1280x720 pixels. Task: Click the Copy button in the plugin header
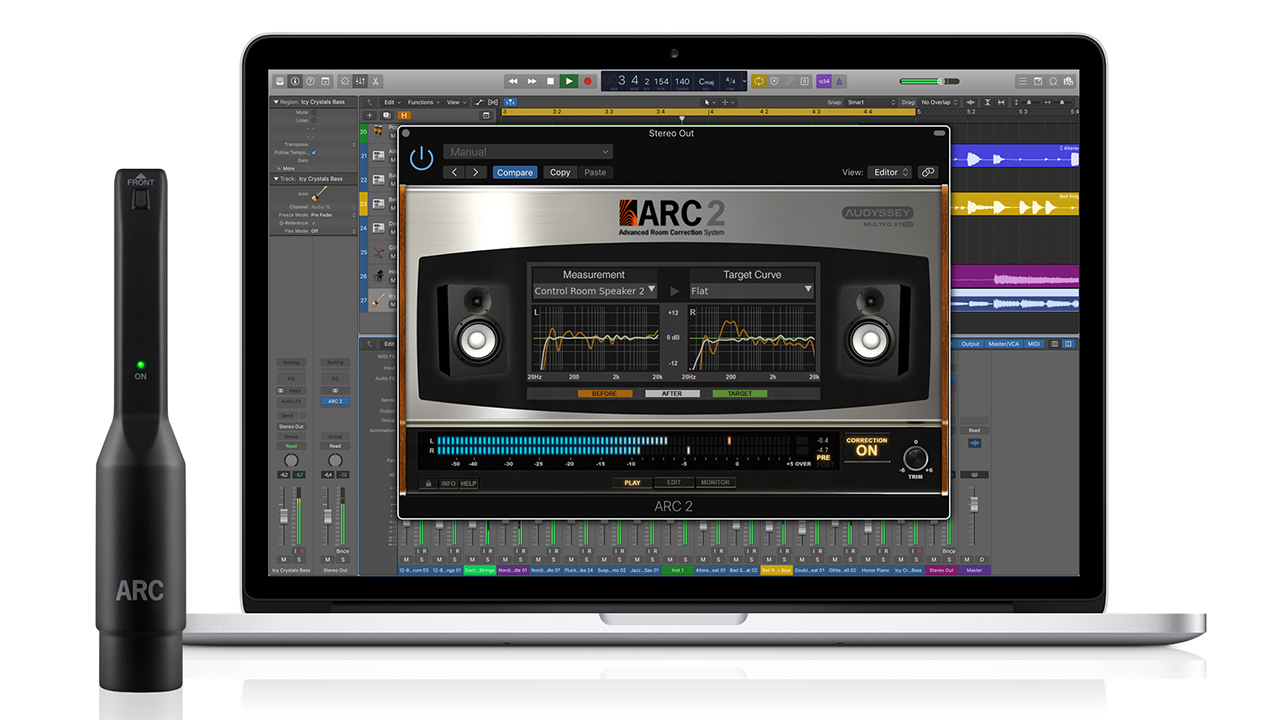click(560, 172)
